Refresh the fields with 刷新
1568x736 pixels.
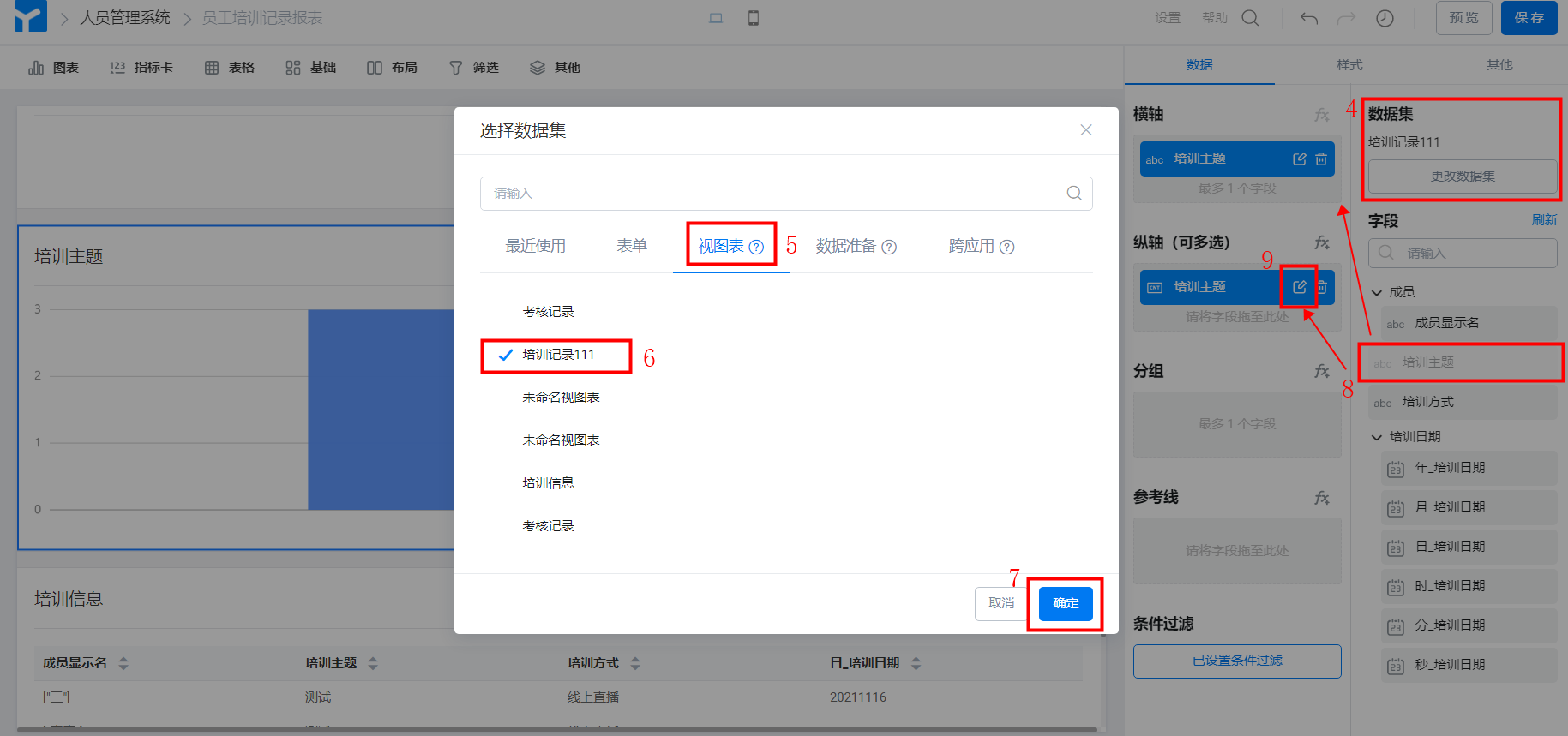[x=1544, y=220]
